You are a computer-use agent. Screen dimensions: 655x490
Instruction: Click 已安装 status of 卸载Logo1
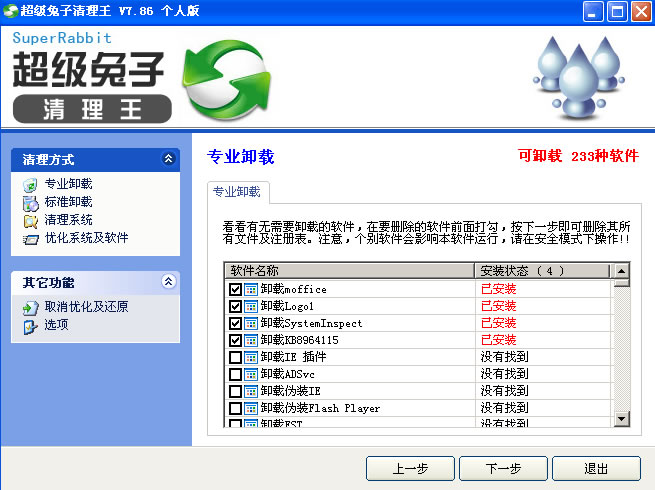tap(498, 306)
